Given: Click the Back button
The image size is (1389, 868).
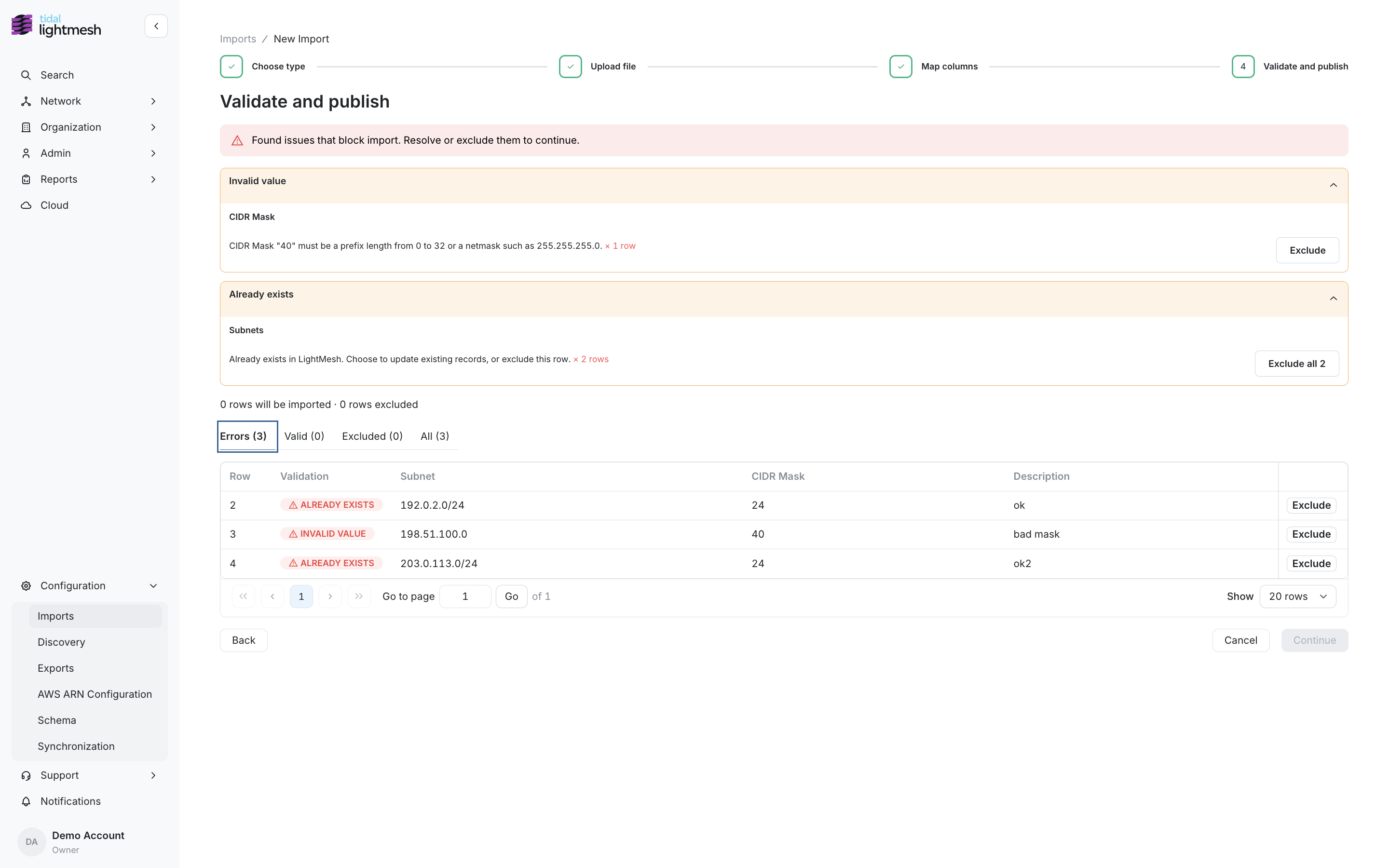Looking at the screenshot, I should pyautogui.click(x=244, y=640).
